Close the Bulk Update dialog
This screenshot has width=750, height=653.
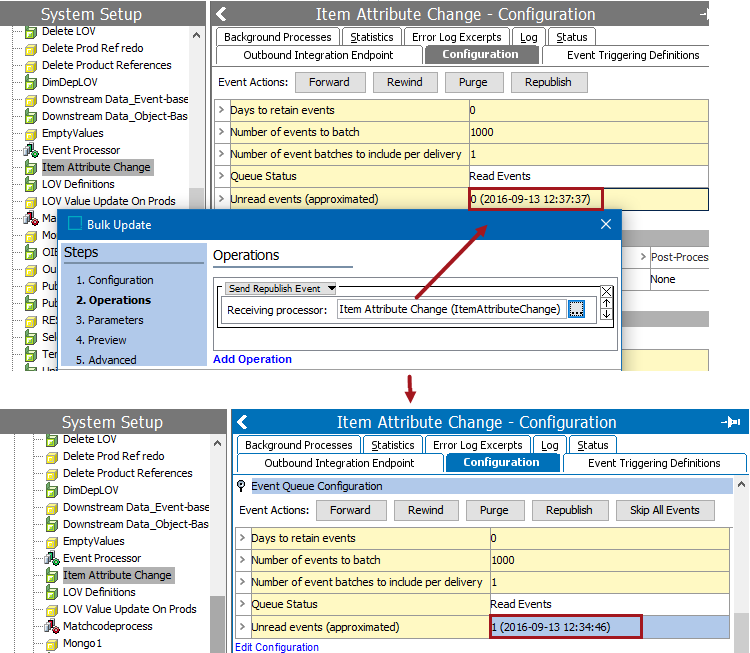(x=605, y=225)
